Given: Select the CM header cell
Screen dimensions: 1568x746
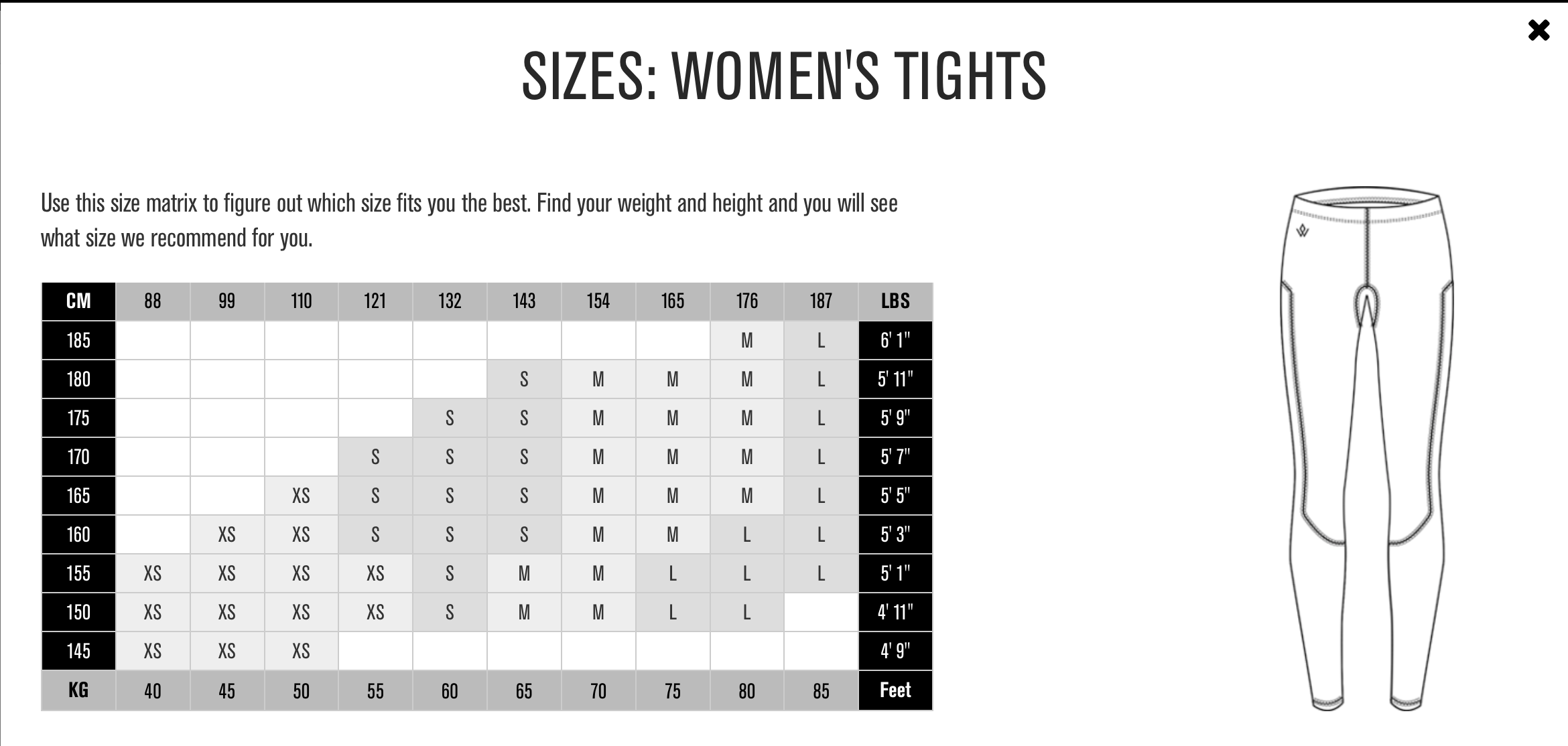Looking at the screenshot, I should click(x=78, y=301).
